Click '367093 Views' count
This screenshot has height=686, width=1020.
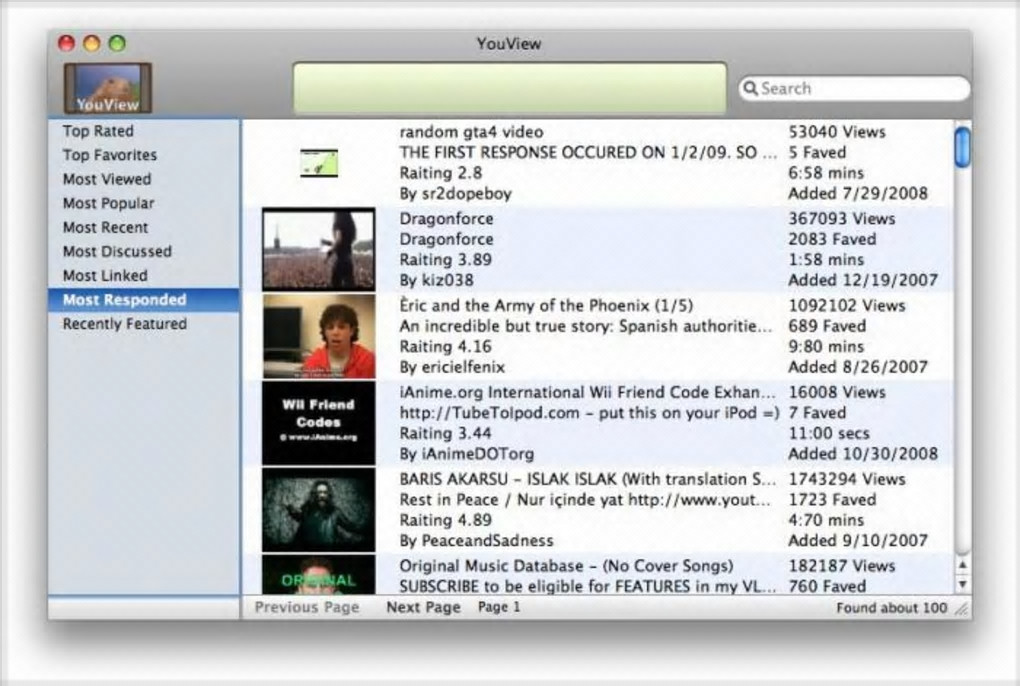point(842,219)
